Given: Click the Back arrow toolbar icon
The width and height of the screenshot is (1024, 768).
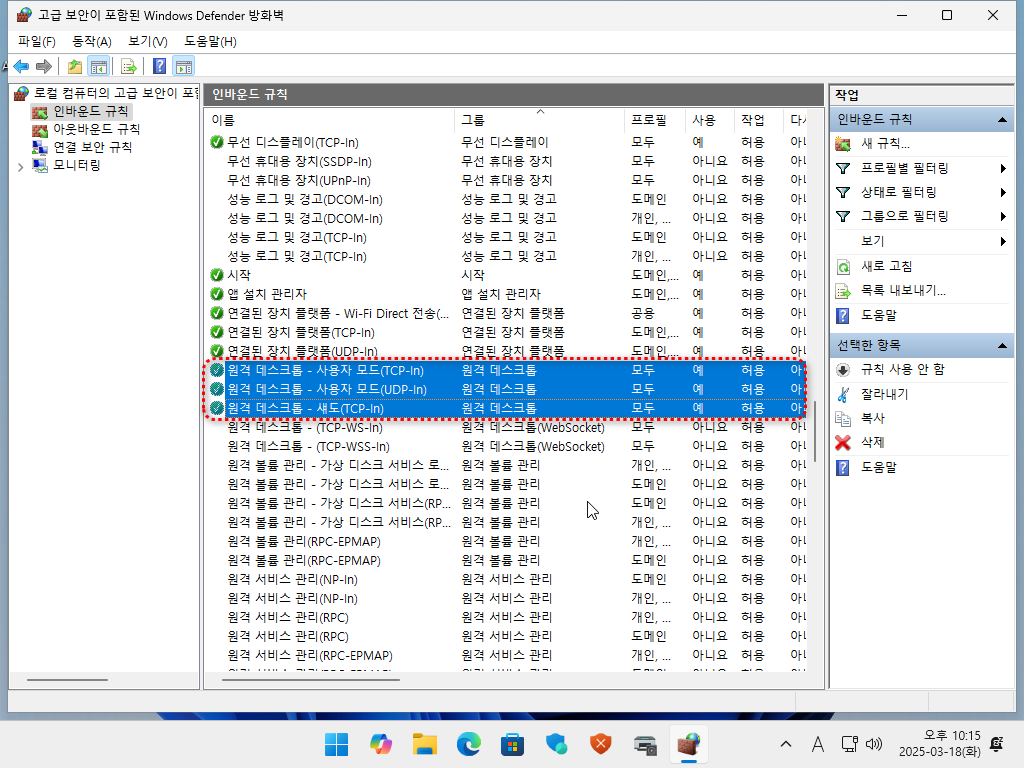Looking at the screenshot, I should [21, 66].
